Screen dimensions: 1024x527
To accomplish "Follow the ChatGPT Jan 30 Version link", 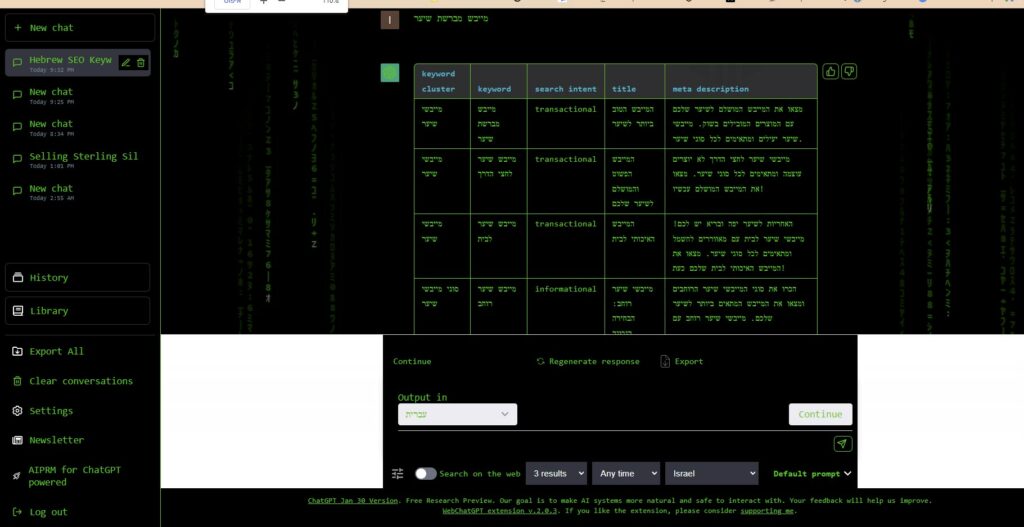I will 353,500.
